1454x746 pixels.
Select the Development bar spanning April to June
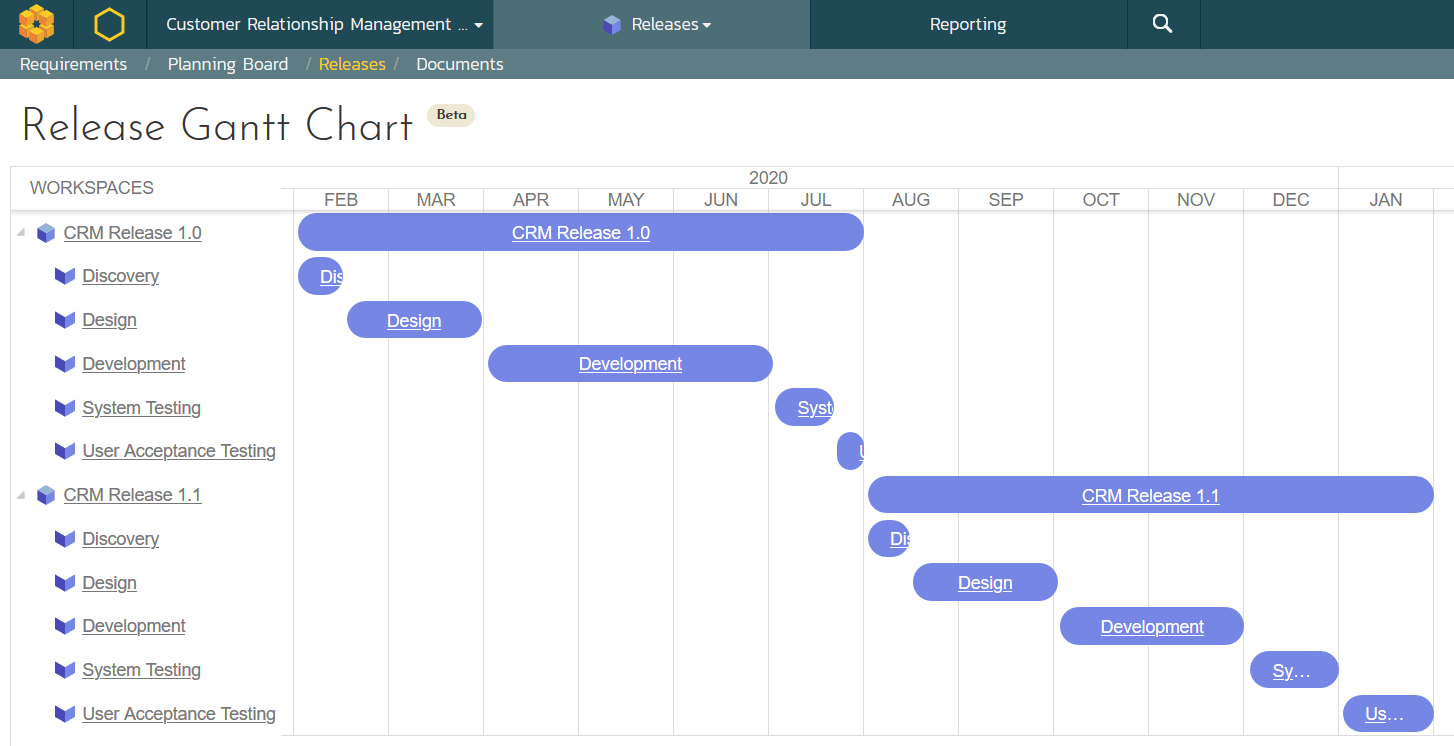[x=630, y=364]
